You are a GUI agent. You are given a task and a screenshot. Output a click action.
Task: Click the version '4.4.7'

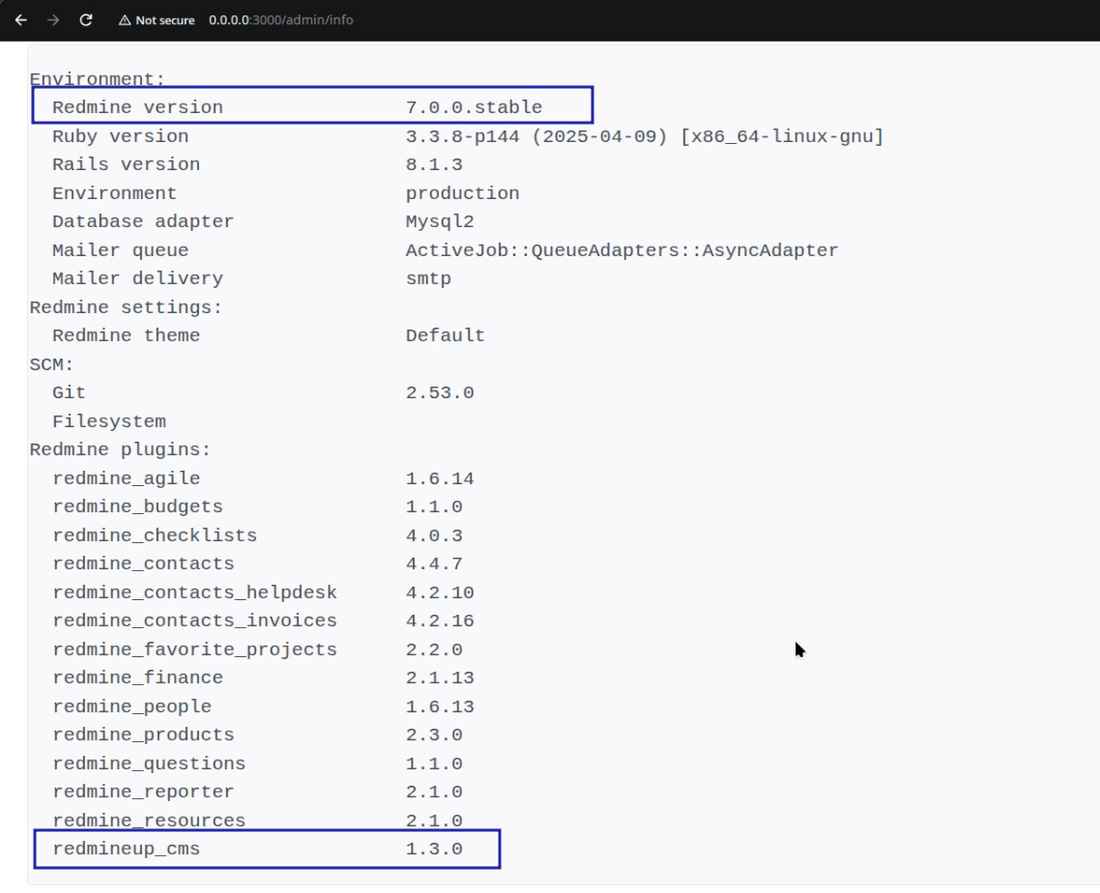tap(434, 564)
